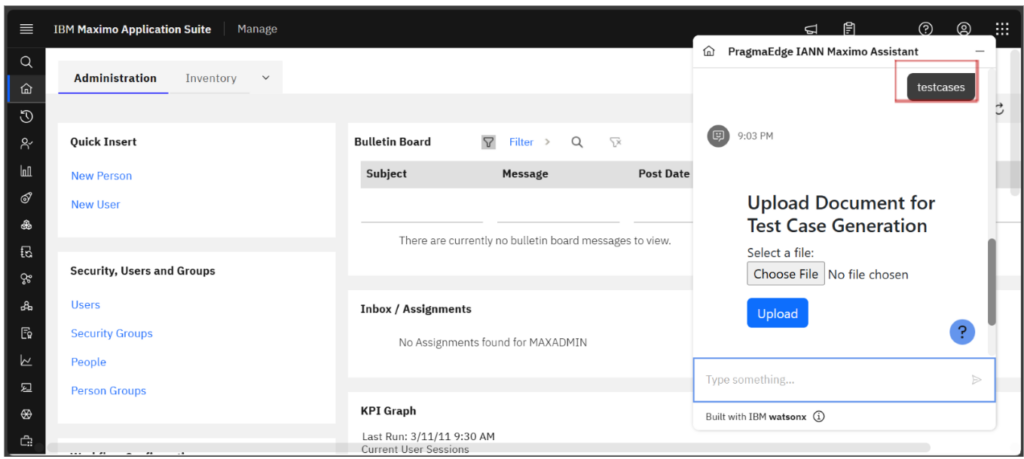Switch to the Inventory tab

(211, 78)
